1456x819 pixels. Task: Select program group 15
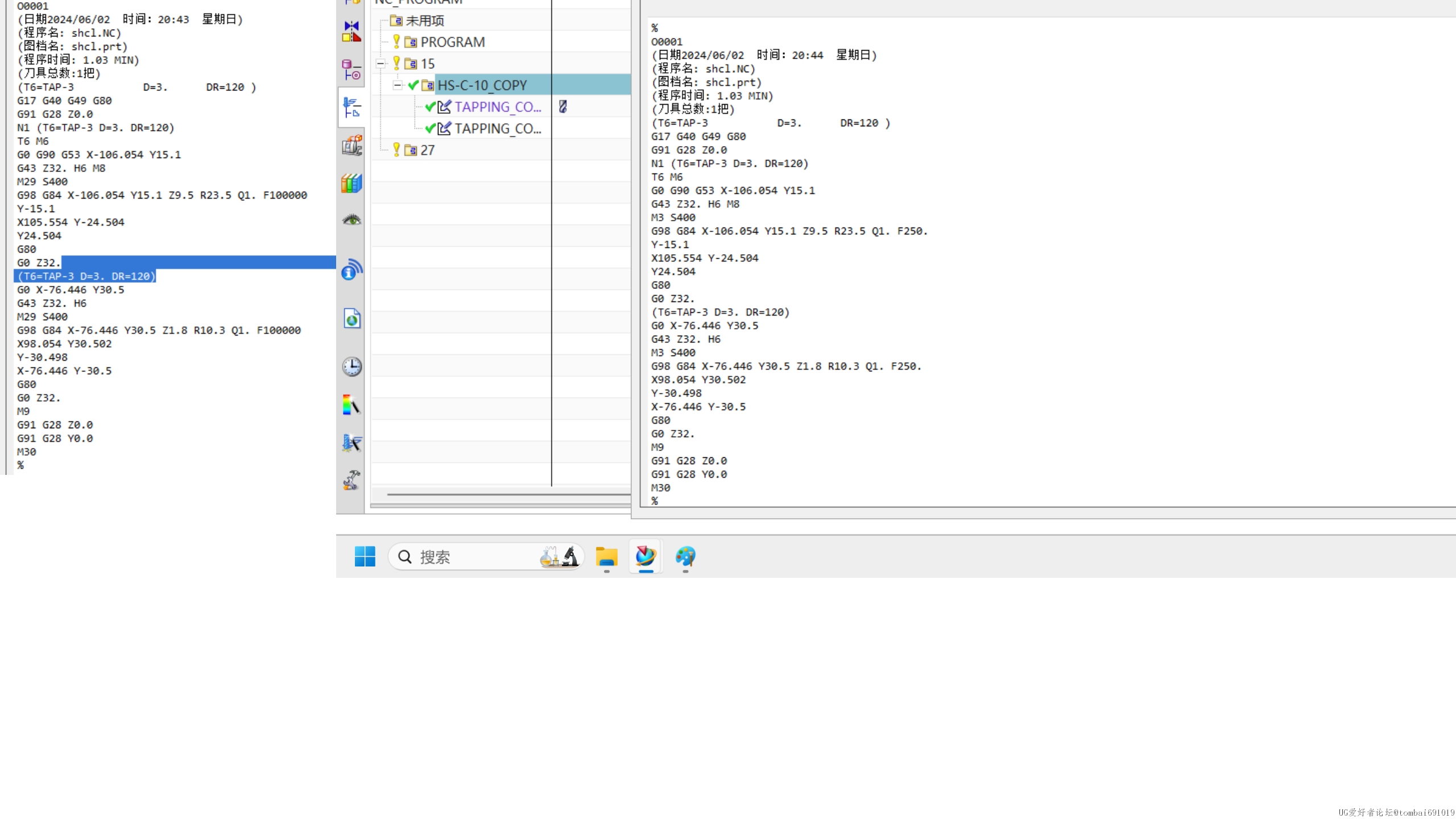pos(427,64)
